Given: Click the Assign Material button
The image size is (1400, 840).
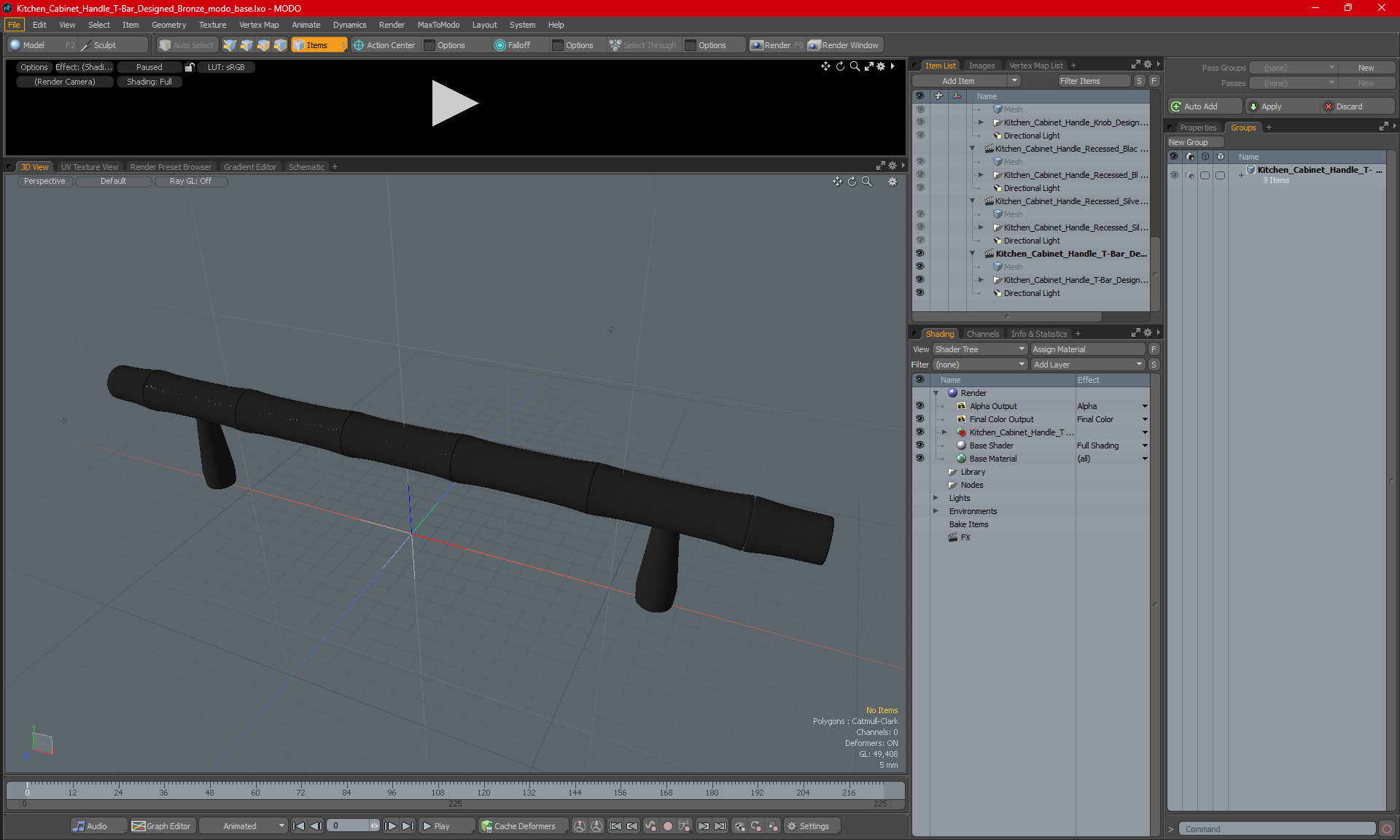Looking at the screenshot, I should point(1089,349).
